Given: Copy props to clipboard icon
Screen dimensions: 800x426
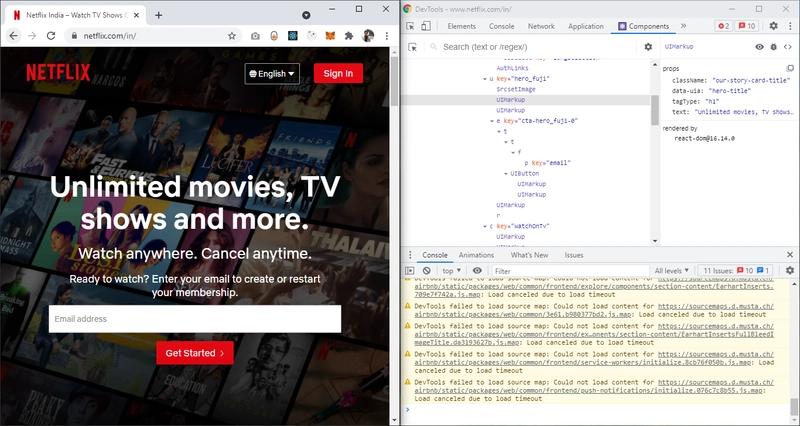Looking at the screenshot, I should pyautogui.click(x=790, y=68).
